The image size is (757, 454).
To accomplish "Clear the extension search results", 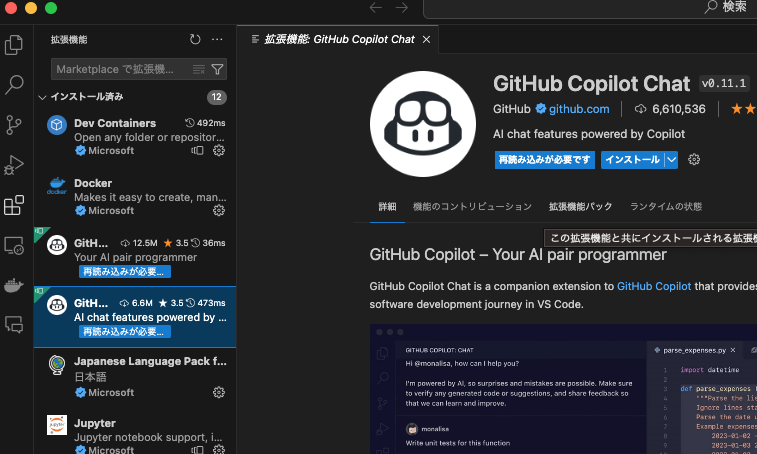I will [x=198, y=69].
